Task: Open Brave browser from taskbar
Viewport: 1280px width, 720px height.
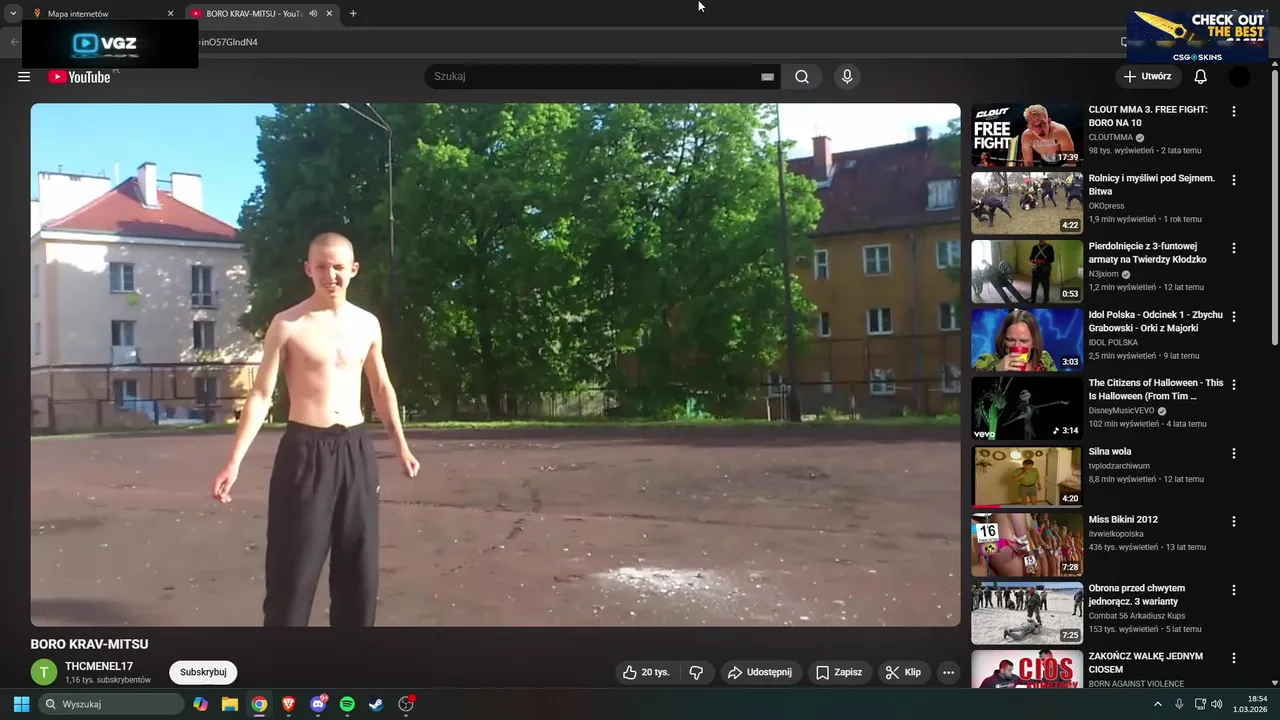Action: tap(289, 704)
